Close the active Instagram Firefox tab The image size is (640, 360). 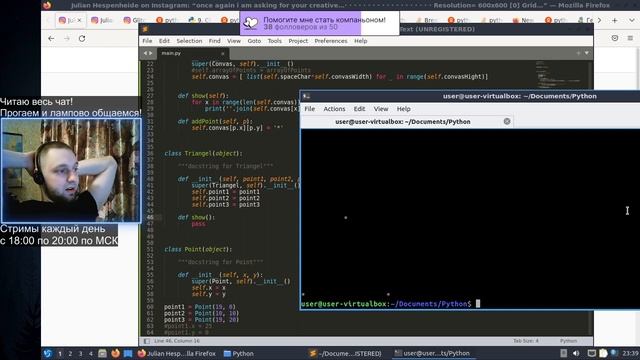pyautogui.click(x=80, y=20)
